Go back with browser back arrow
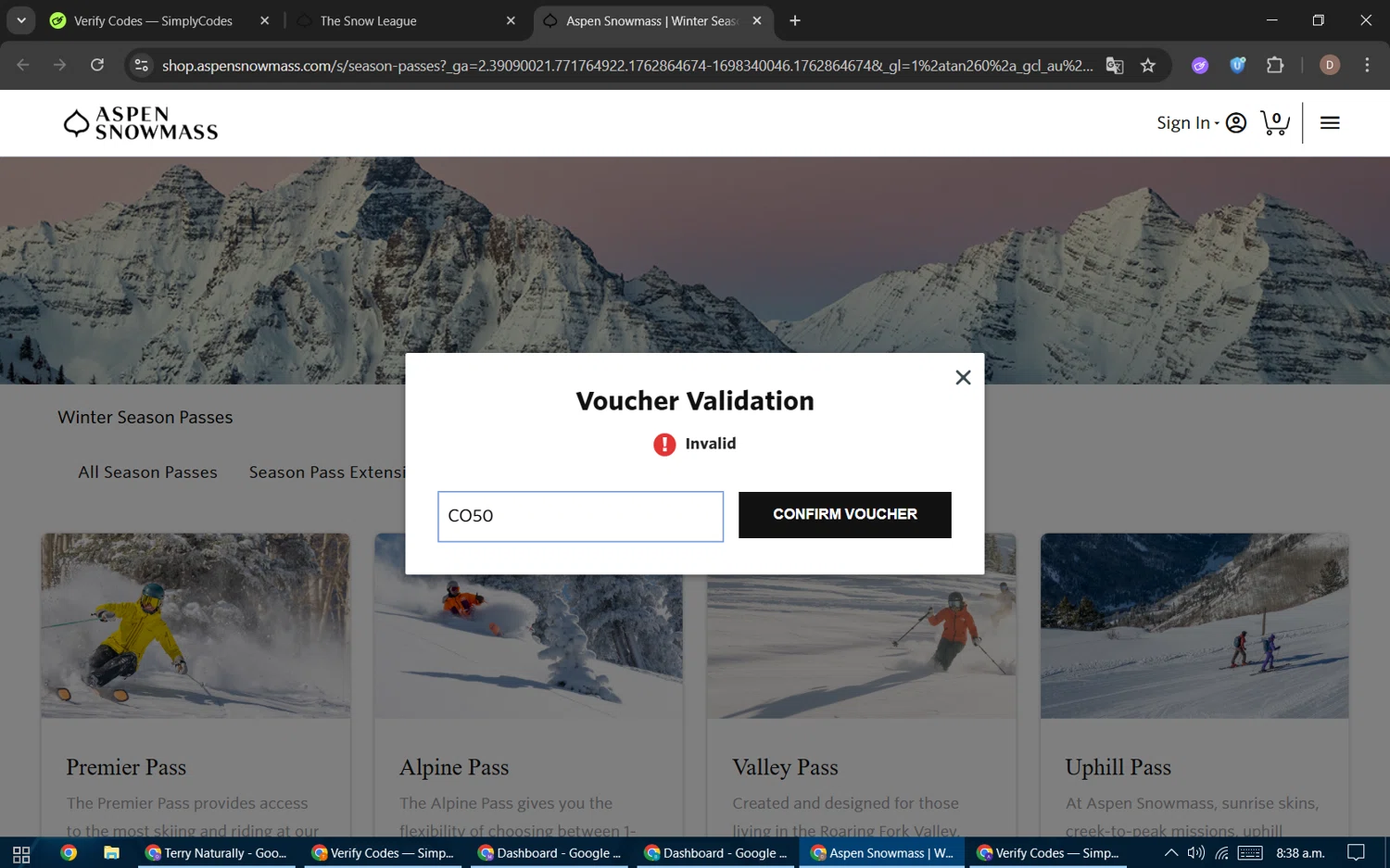The height and width of the screenshot is (868, 1390). 23,65
